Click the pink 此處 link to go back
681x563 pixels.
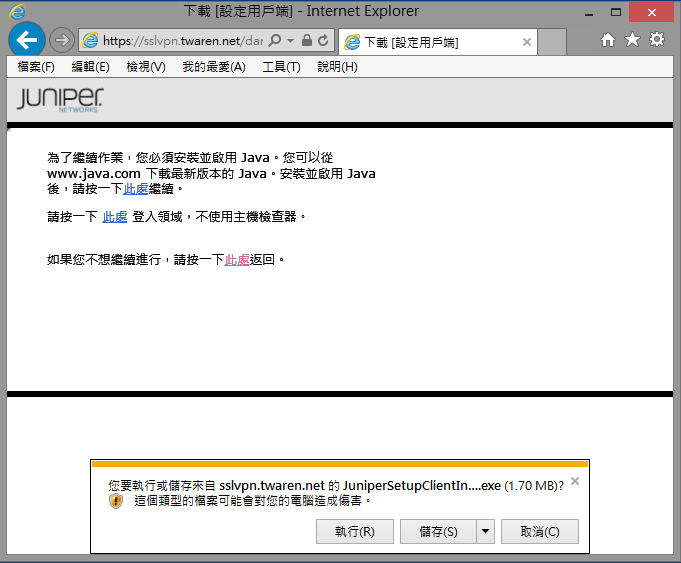tap(237, 259)
